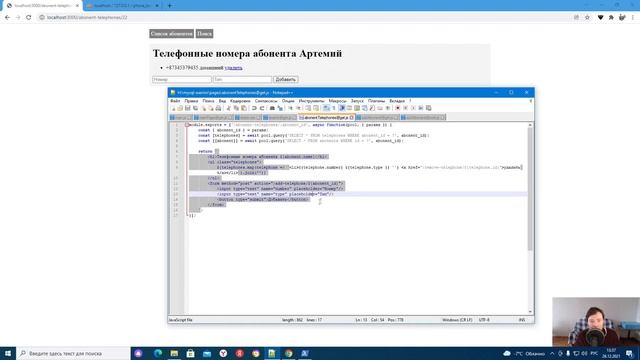The width and height of the screenshot is (640, 360).
Task: Open the Синтаксисы menu
Action: (266, 101)
